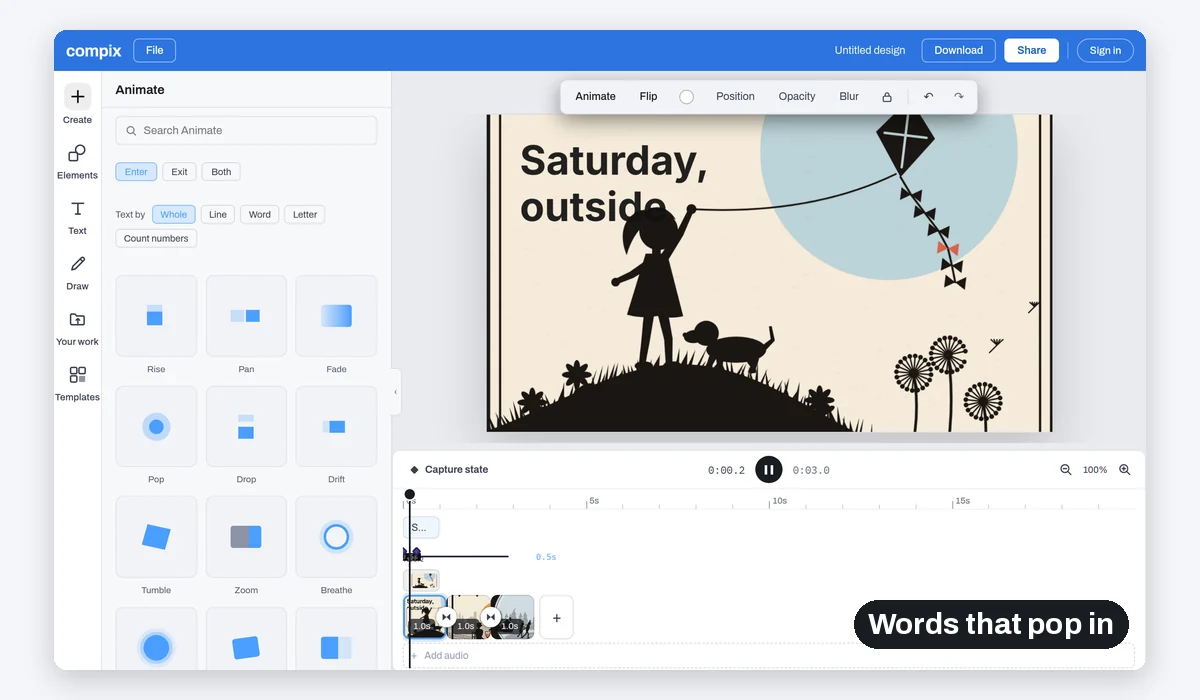Open the color picker circle swatch
Image resolution: width=1200 pixels, height=700 pixels.
pos(686,97)
